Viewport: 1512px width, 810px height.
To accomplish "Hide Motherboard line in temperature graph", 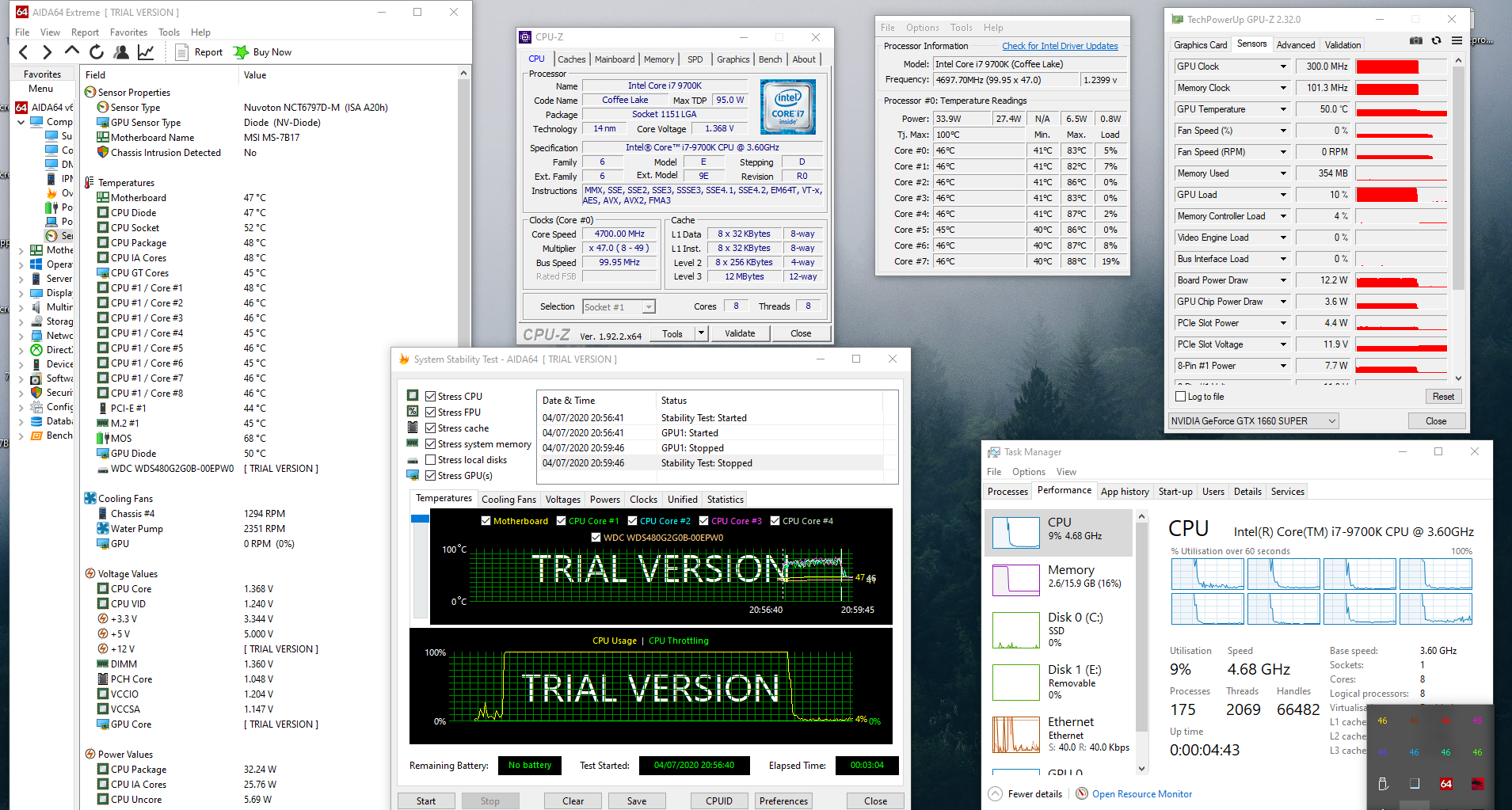I will (x=486, y=521).
